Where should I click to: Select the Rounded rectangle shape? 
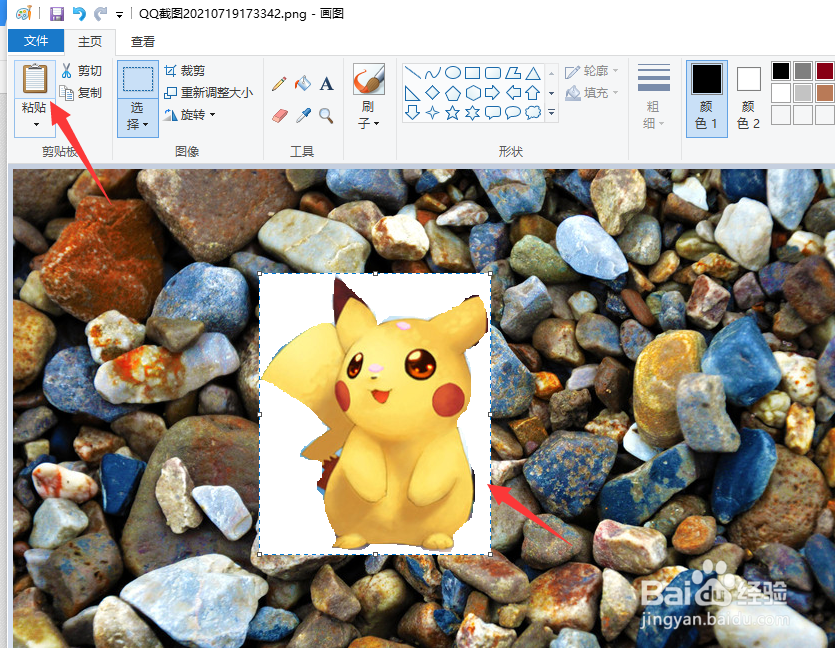click(493, 73)
